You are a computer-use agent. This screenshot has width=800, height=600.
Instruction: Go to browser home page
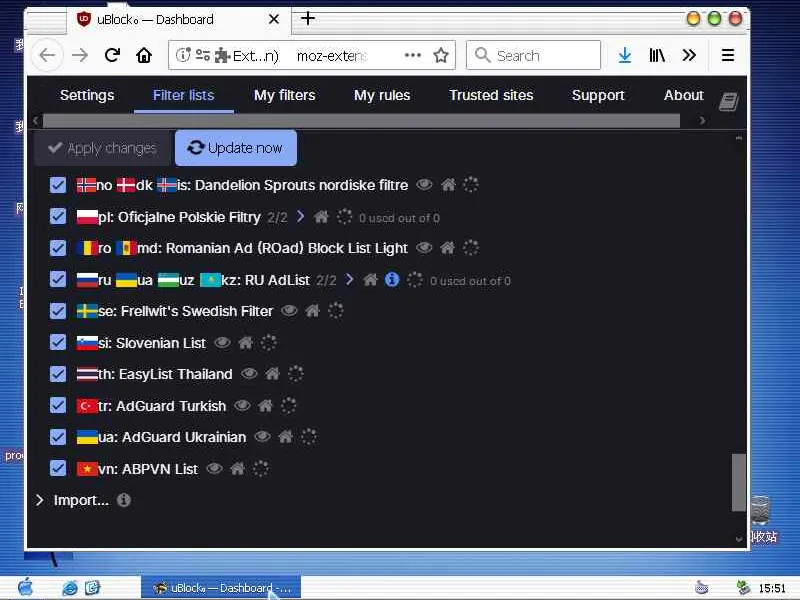point(144,55)
